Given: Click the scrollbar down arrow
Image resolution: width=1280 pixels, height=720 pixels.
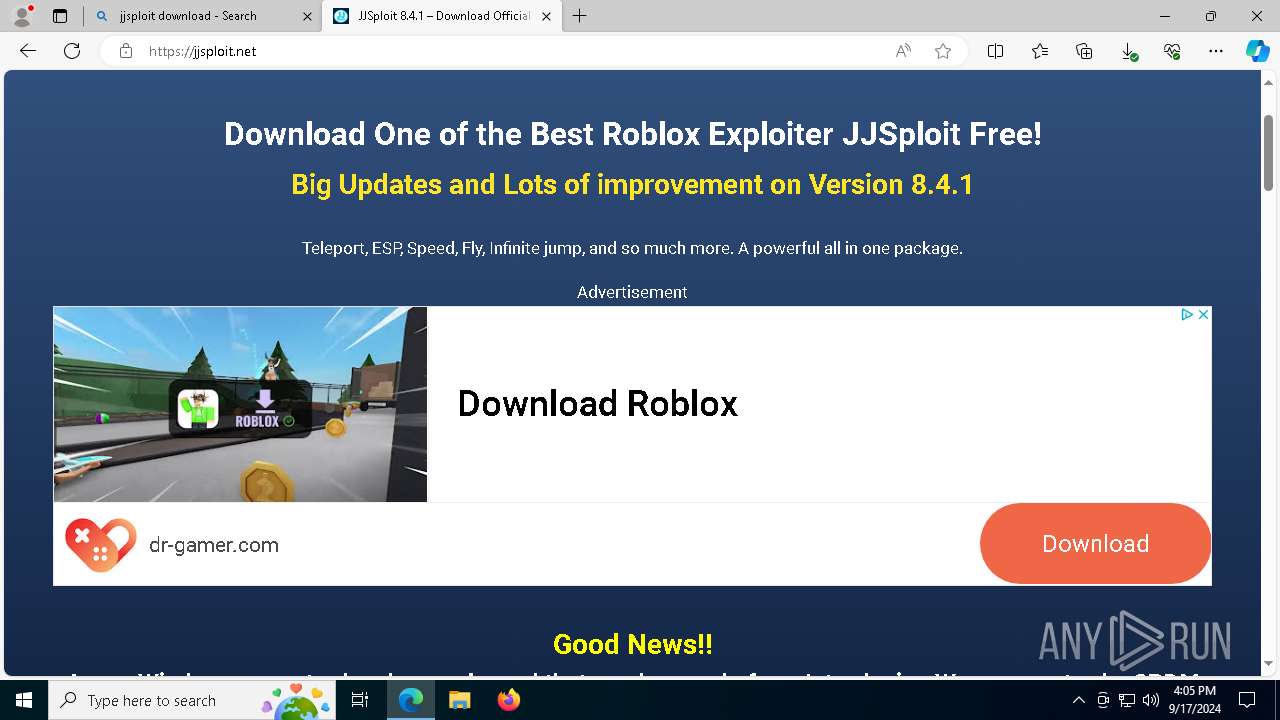Looking at the screenshot, I should pos(1268,662).
